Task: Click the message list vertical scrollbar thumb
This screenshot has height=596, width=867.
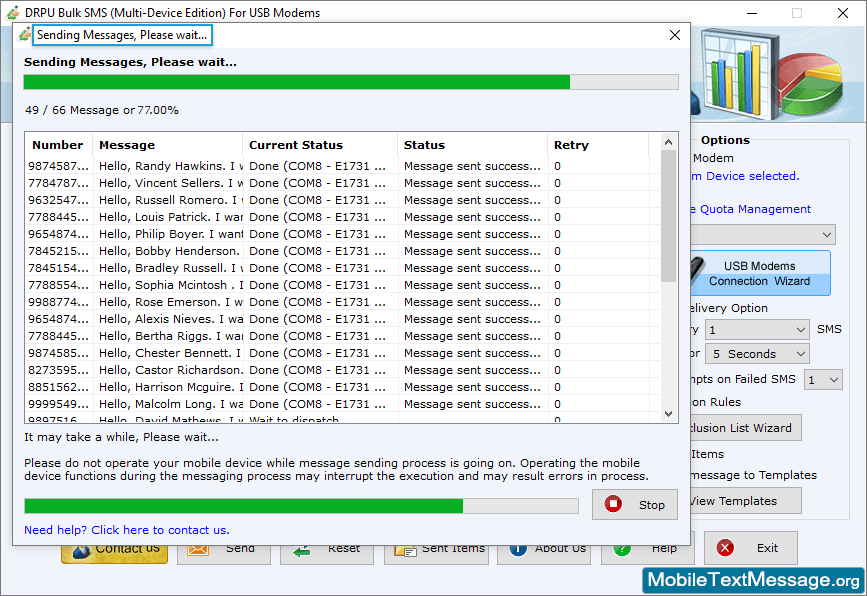Action: [x=668, y=216]
